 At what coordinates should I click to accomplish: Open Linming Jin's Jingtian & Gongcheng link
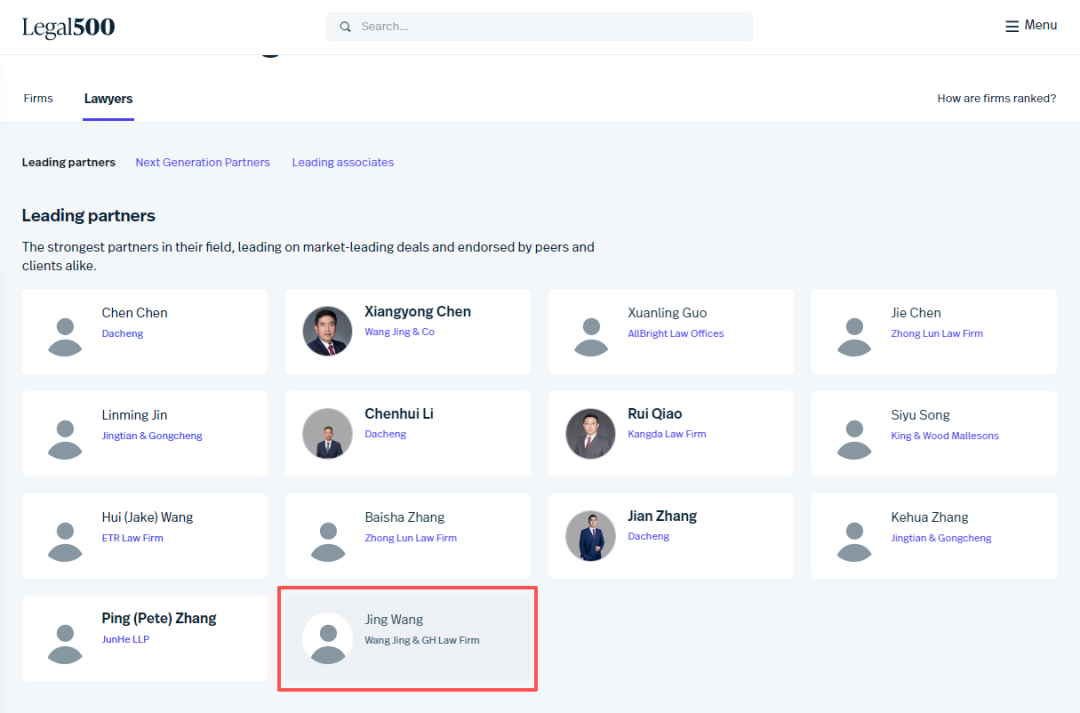(x=152, y=436)
